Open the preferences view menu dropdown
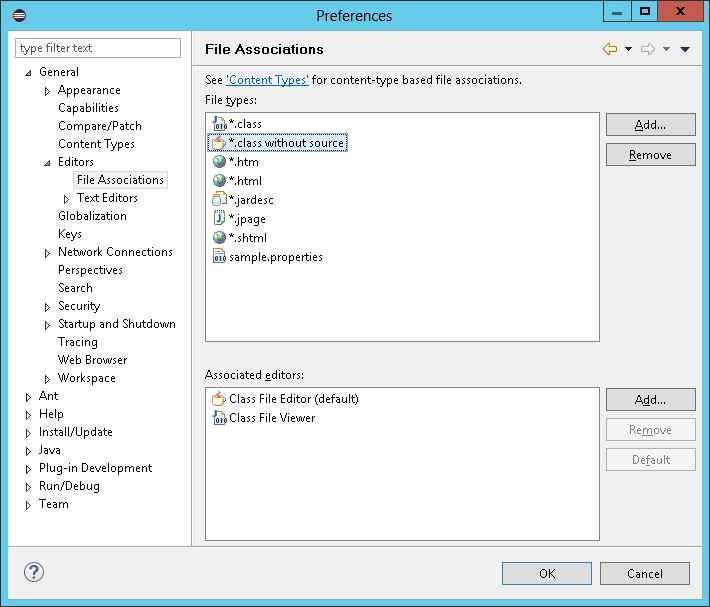 pos(685,49)
